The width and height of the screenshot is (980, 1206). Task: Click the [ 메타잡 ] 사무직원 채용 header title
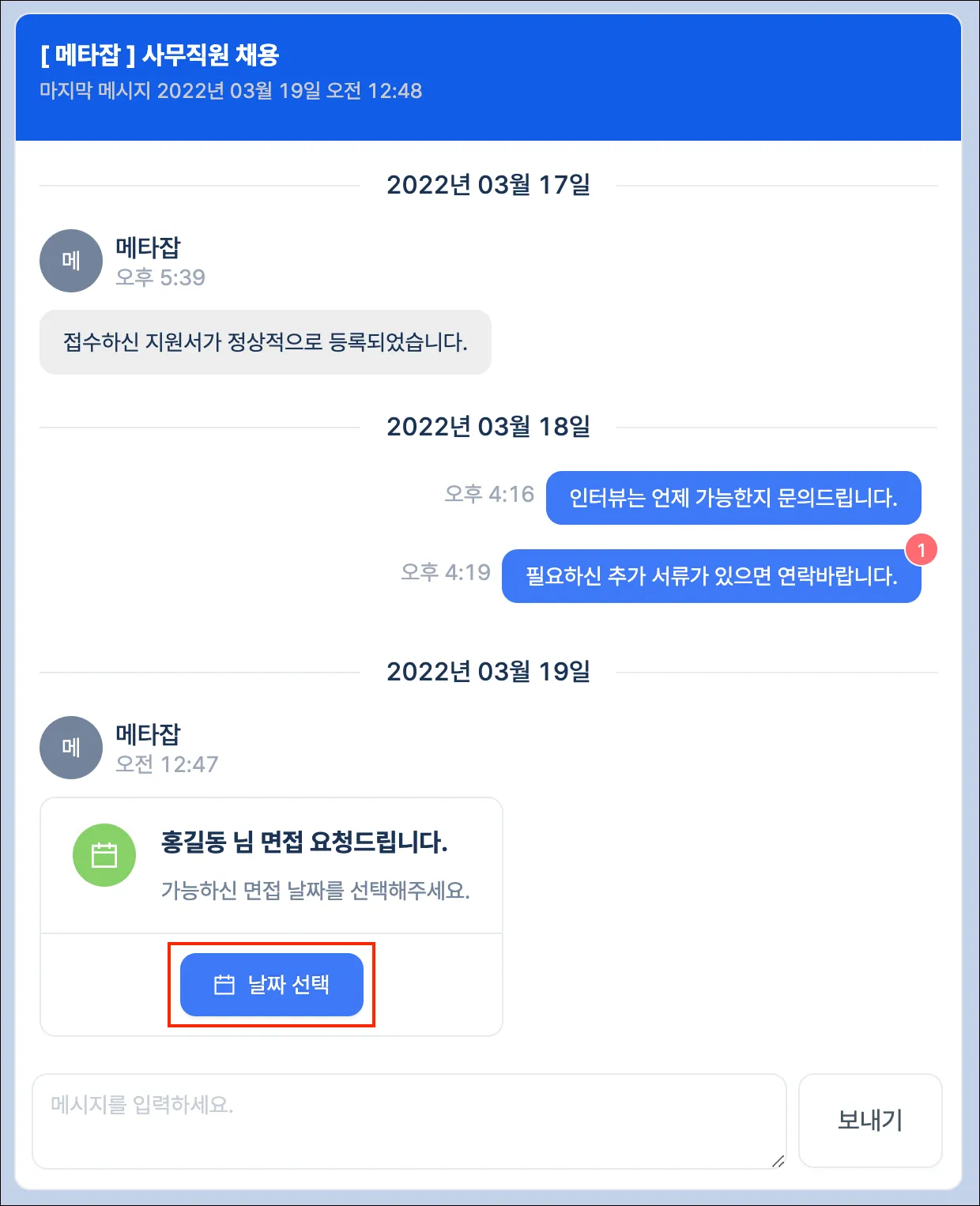pos(160,55)
